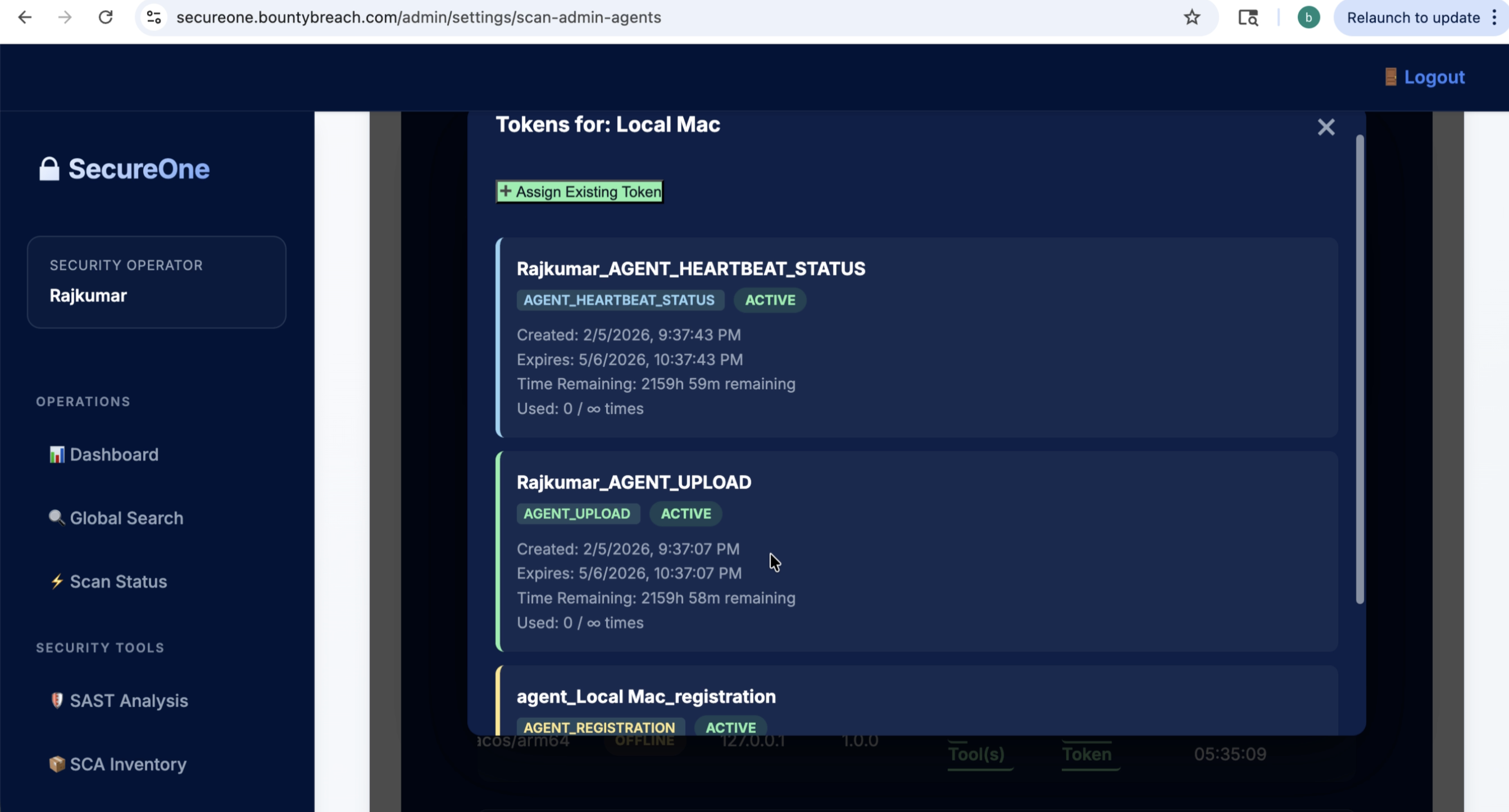Click the AGENT_REGISTRATION type badge
This screenshot has width=1509, height=812.
(x=600, y=727)
